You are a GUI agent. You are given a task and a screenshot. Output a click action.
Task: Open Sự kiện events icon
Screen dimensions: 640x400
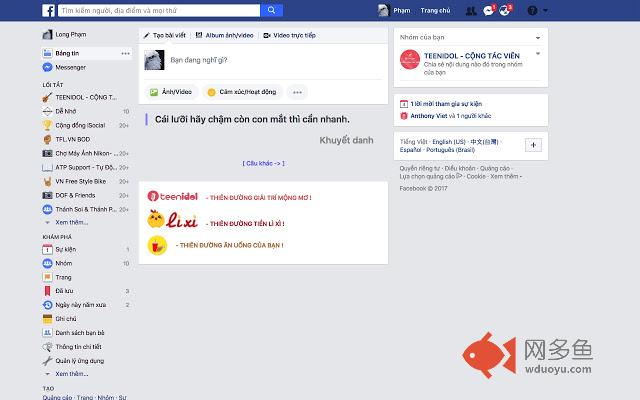47,249
